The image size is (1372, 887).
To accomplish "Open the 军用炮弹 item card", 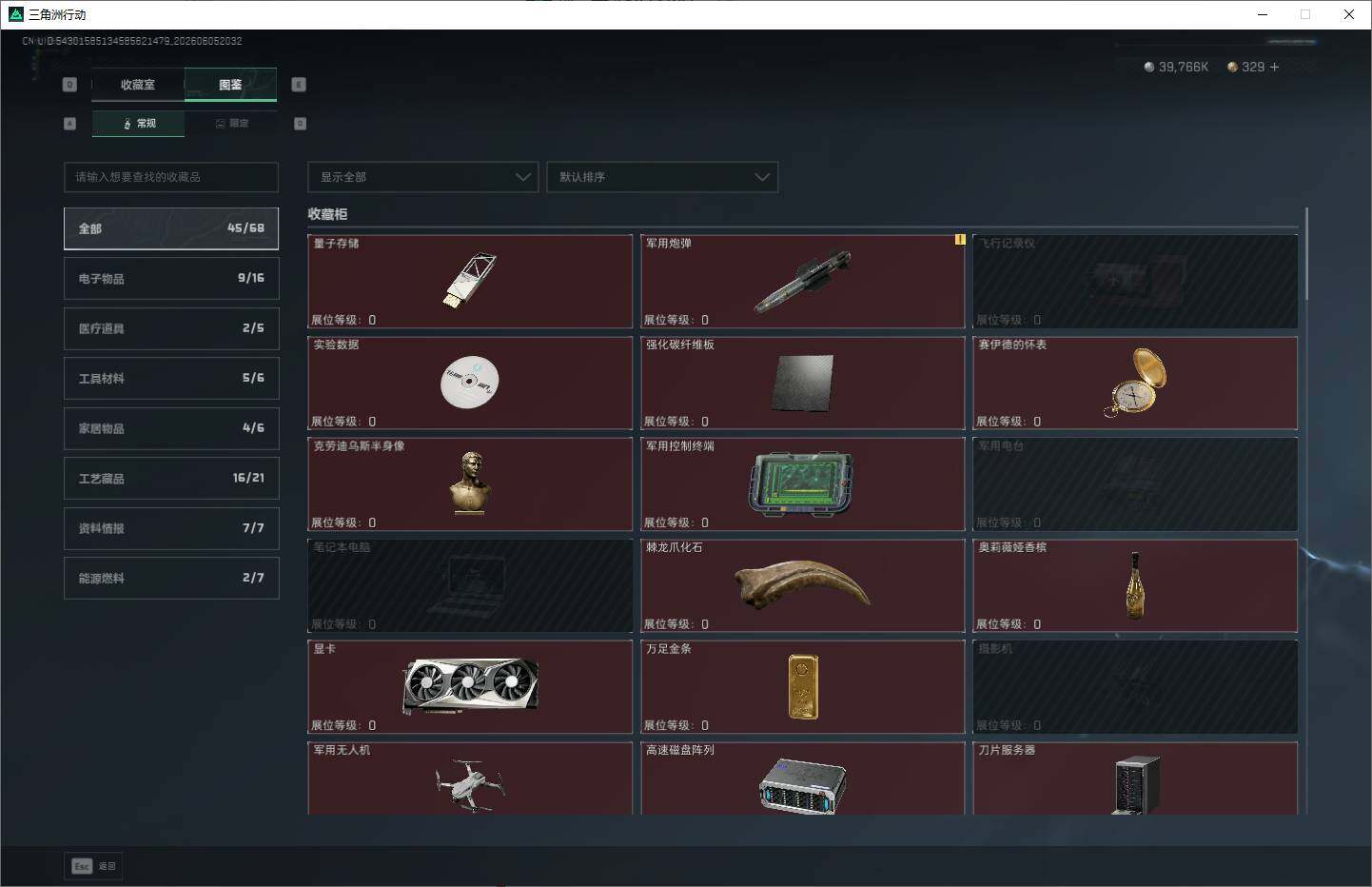I will (803, 282).
